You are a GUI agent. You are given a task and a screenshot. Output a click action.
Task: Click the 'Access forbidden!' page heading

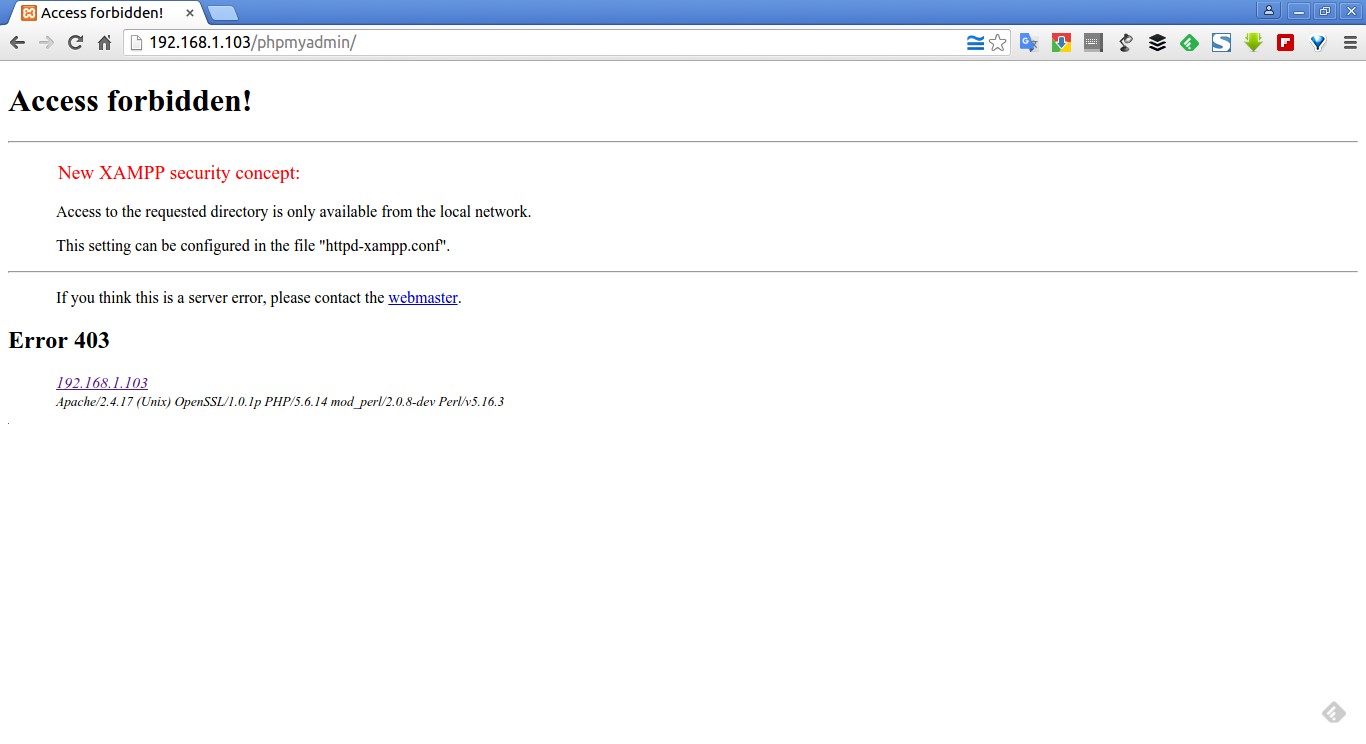click(x=130, y=101)
